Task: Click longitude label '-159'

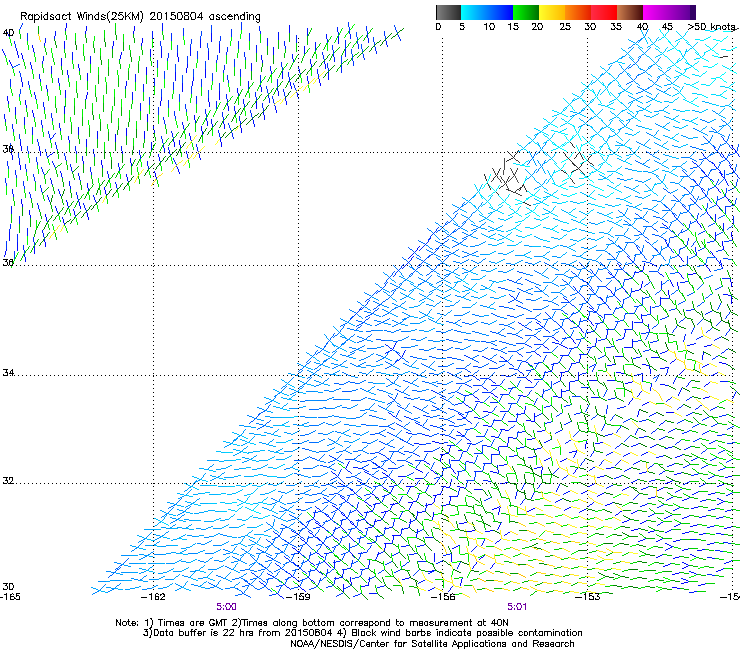Action: (298, 597)
